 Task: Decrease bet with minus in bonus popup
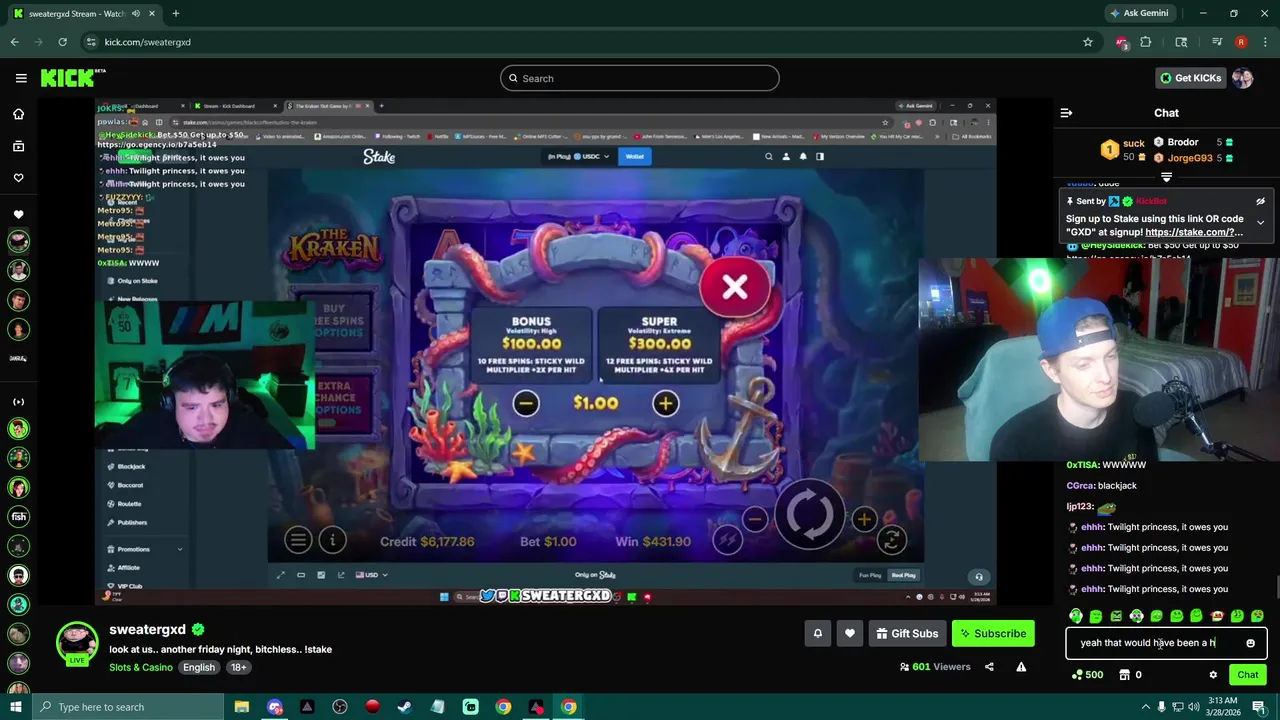(526, 403)
